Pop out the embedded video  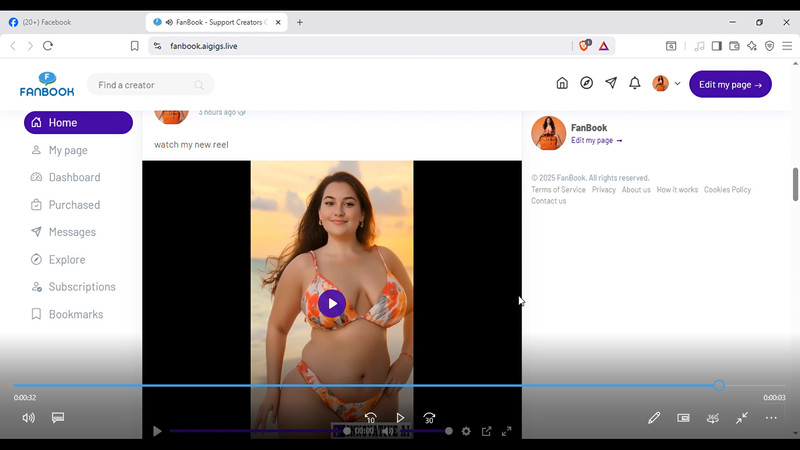(x=486, y=431)
